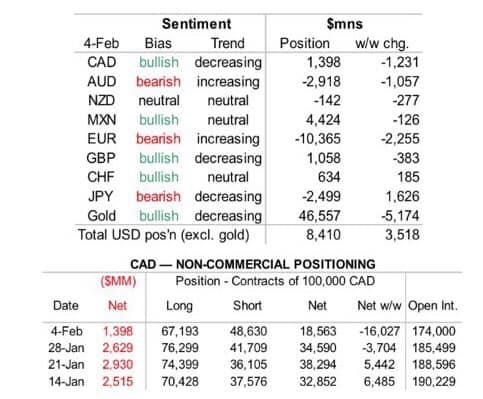Select the AUD bearish bias cell
This screenshot has height=399, width=483.
pyautogui.click(x=159, y=82)
